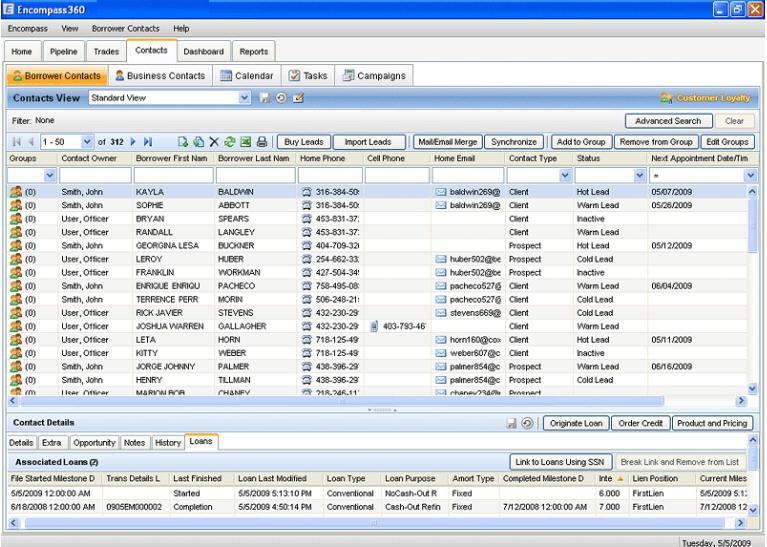Click the Product and Pricing button

click(x=712, y=423)
